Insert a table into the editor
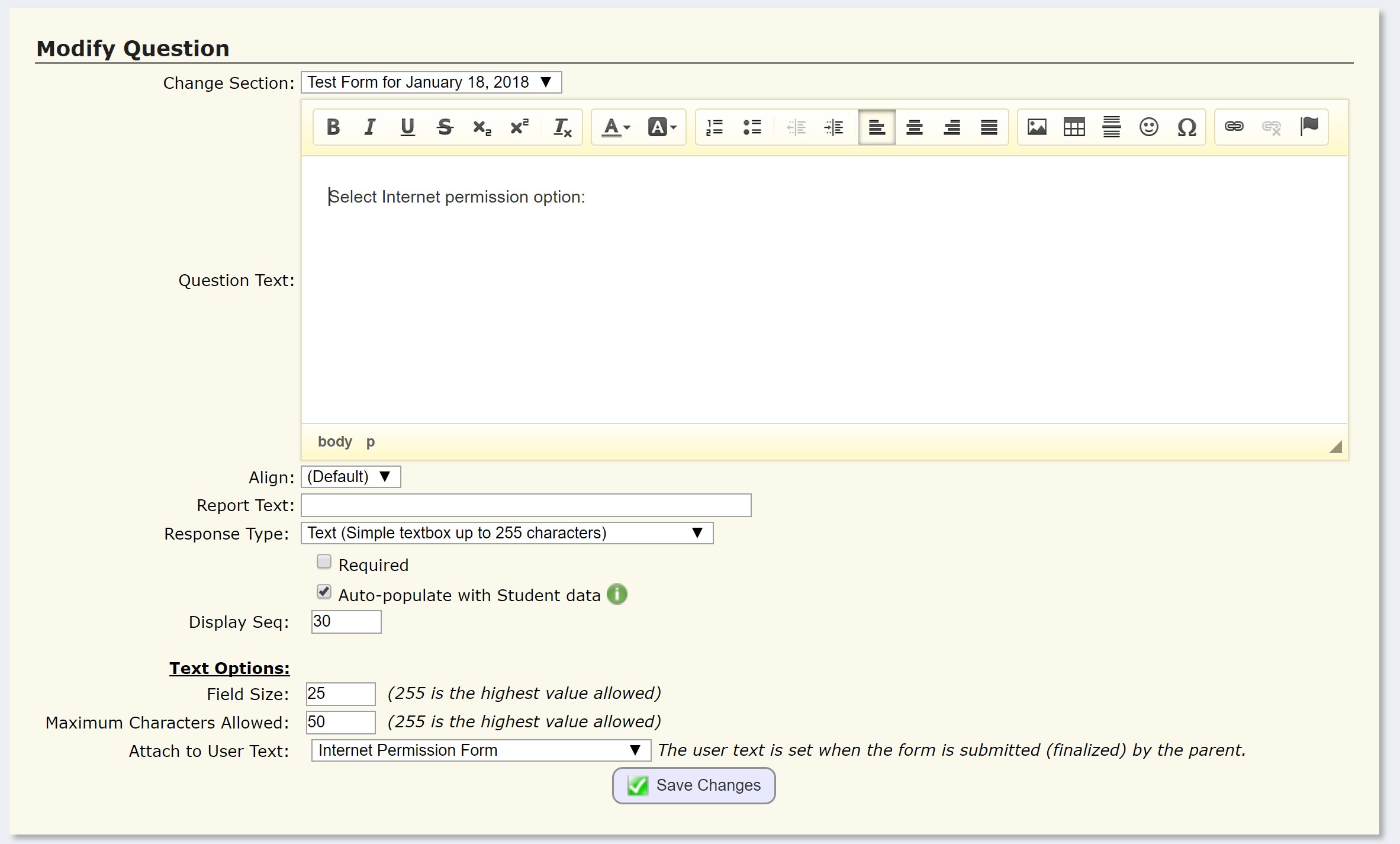The image size is (1400, 844). 1074,127
